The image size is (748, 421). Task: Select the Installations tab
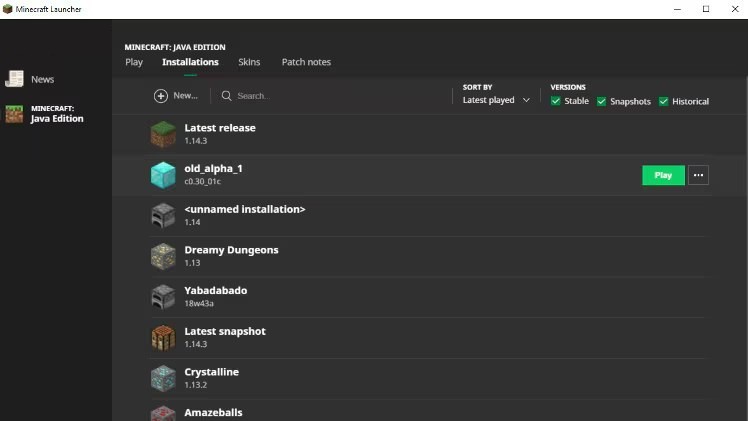190,62
